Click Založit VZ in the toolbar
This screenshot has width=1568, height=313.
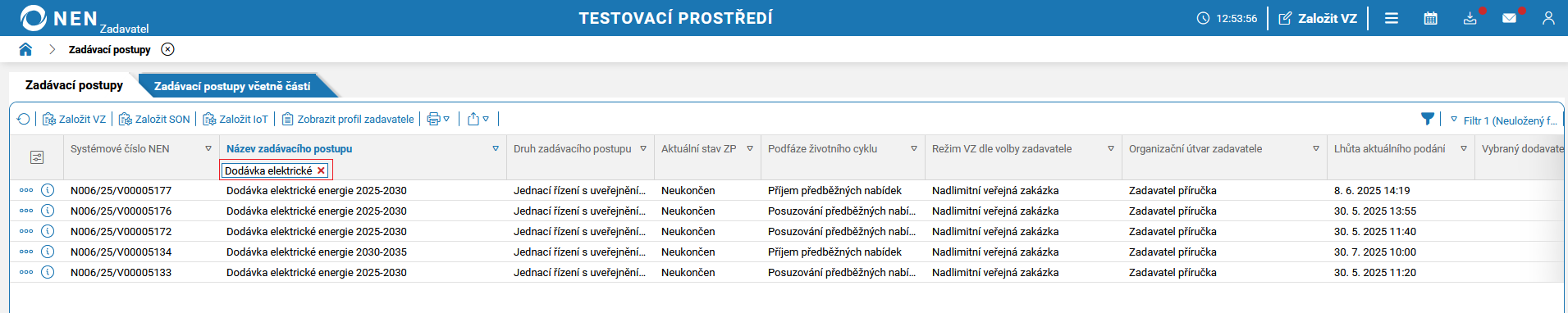pyautogui.click(x=74, y=119)
